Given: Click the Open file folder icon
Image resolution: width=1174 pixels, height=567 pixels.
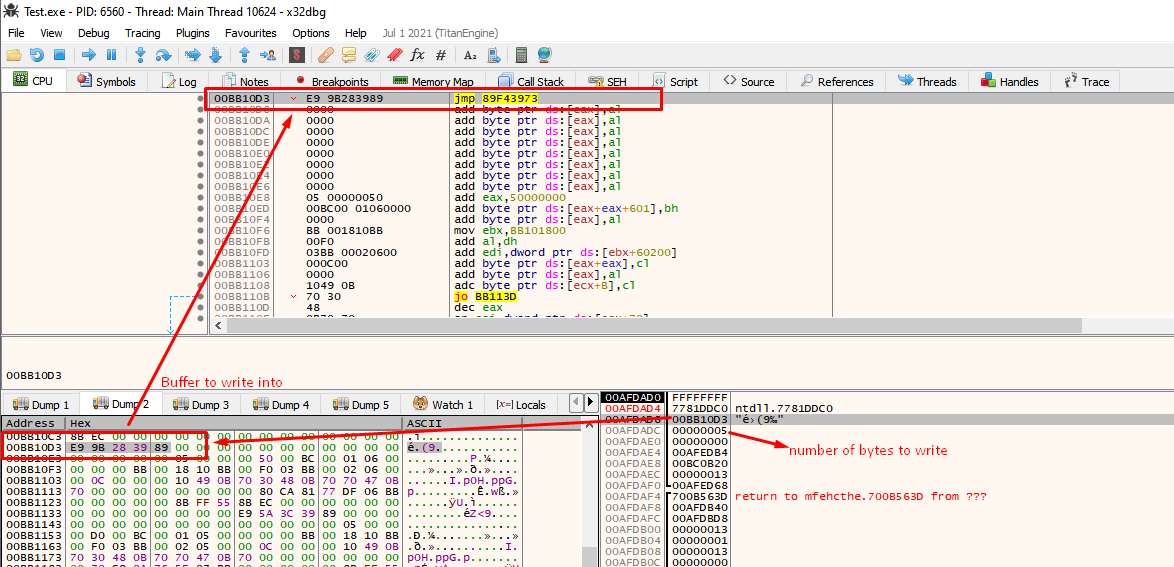Looking at the screenshot, I should point(14,55).
